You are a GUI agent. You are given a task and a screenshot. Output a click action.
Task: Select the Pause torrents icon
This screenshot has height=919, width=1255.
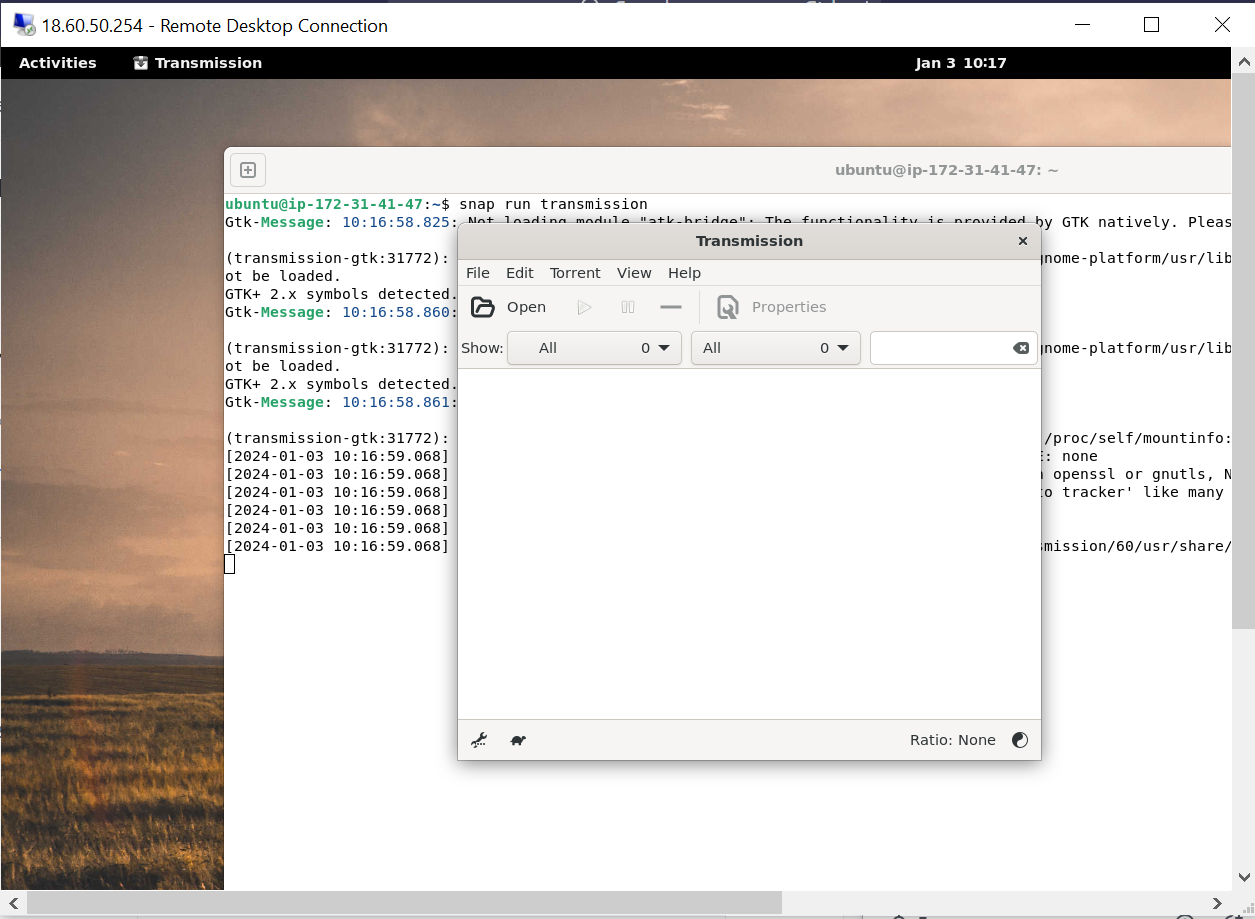(x=627, y=307)
